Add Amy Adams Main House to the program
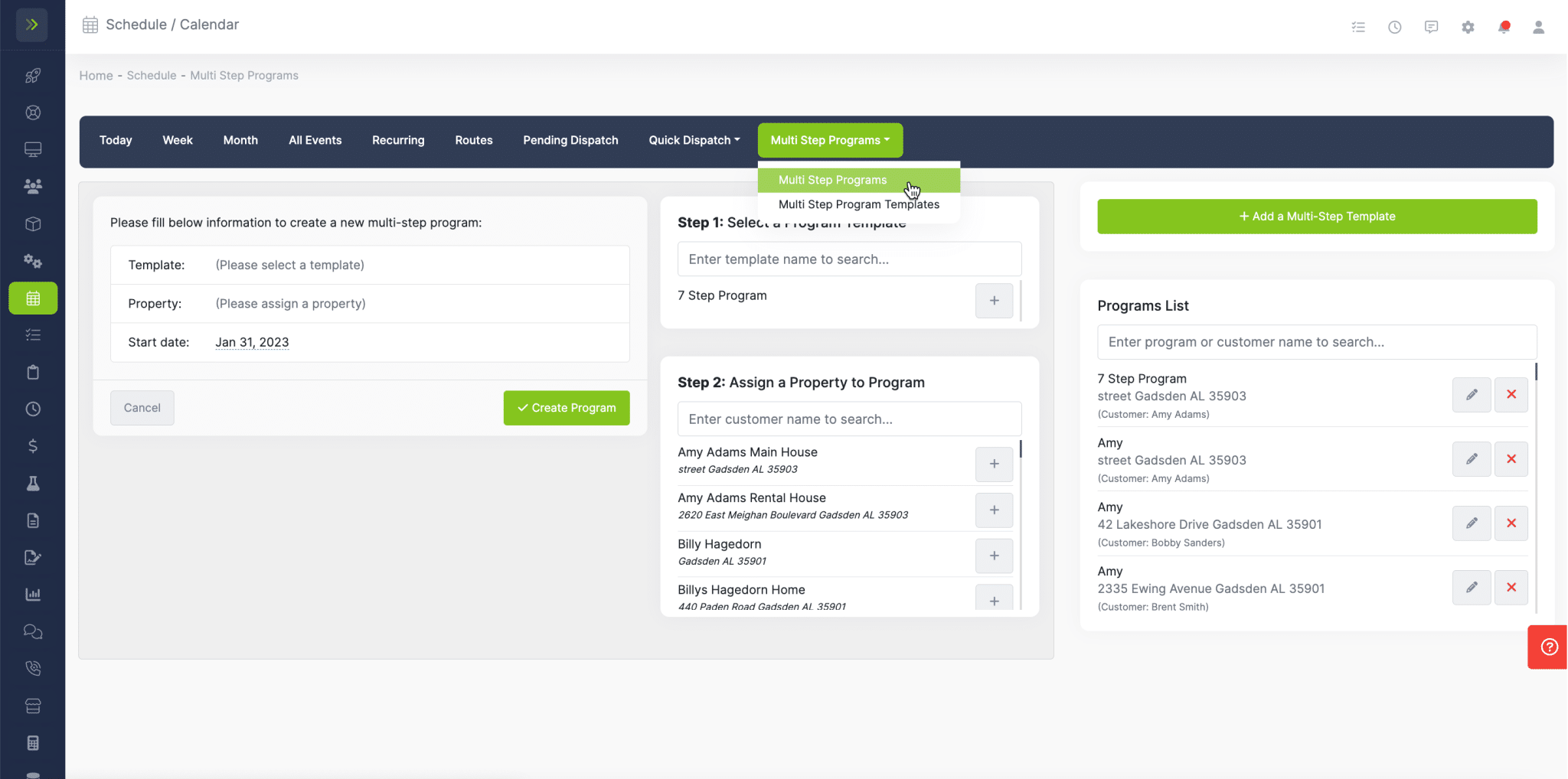Screen dimensions: 1568x779 pyautogui.click(x=993, y=464)
